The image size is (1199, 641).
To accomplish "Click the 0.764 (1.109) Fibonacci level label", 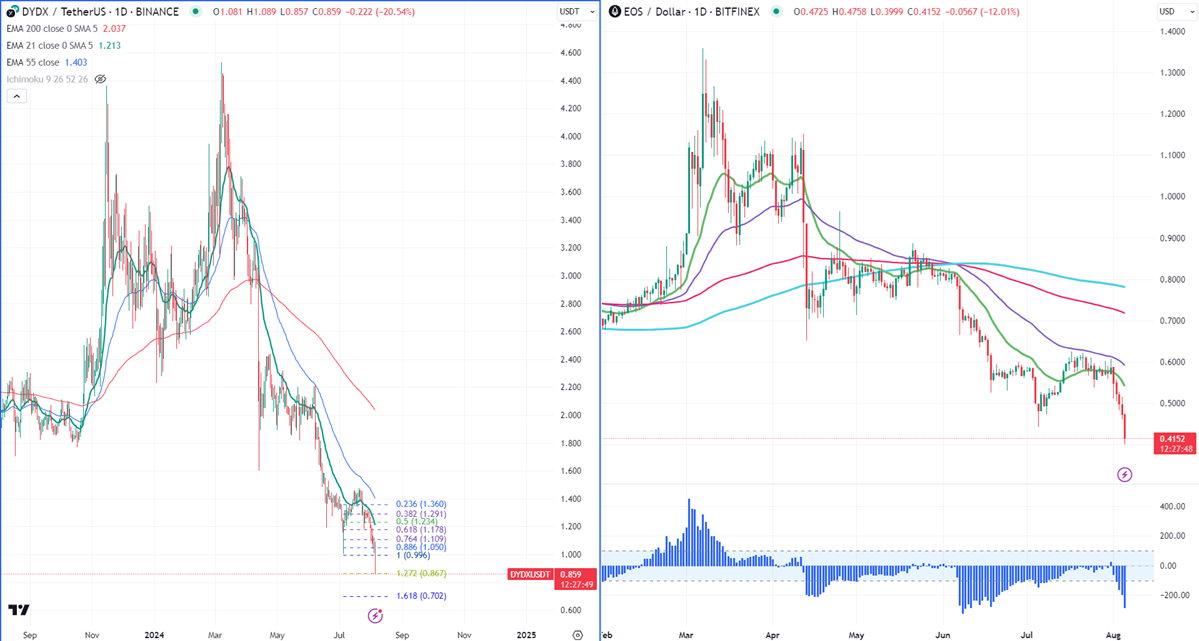I will coord(421,539).
